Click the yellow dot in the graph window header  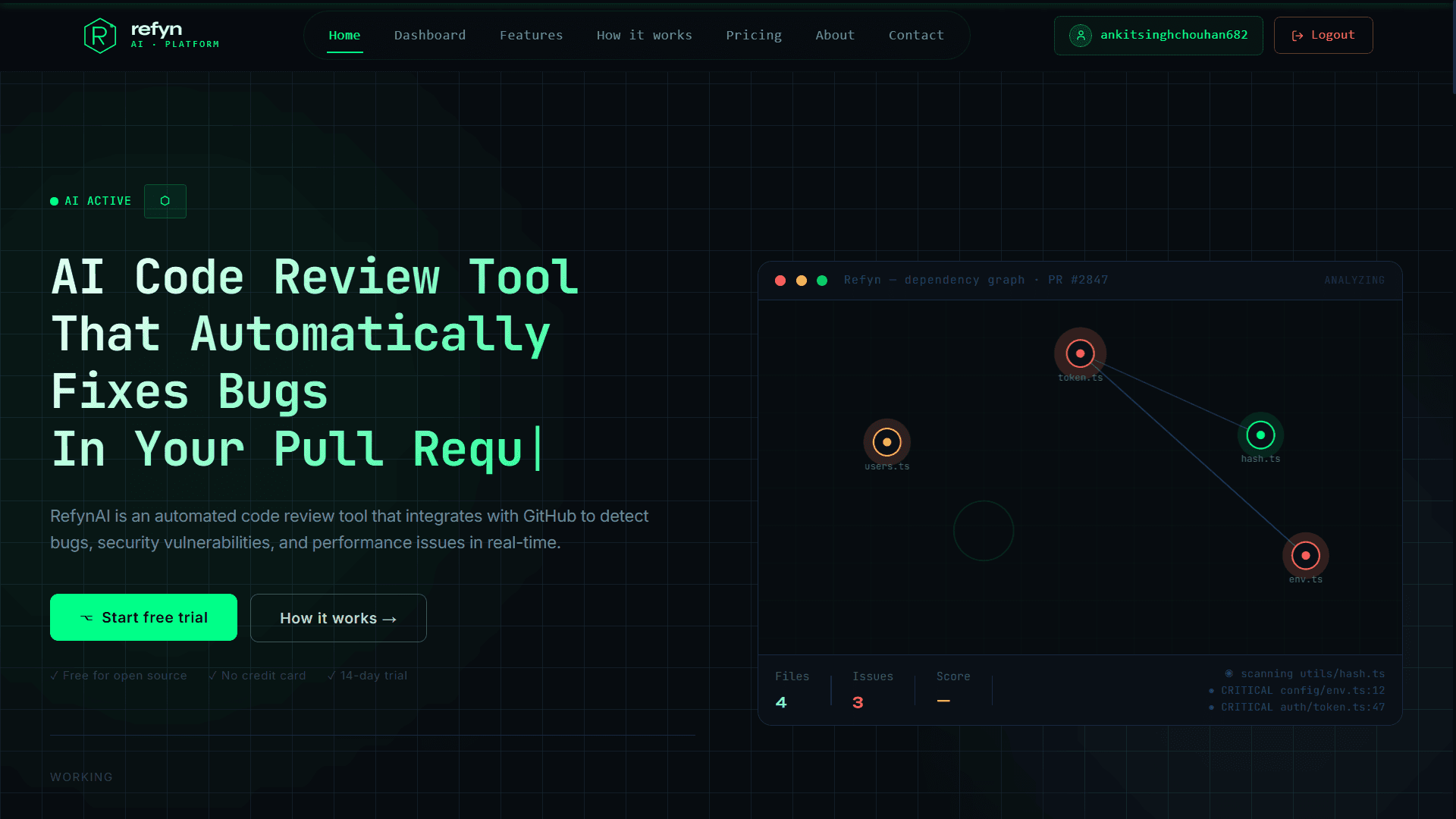[801, 281]
